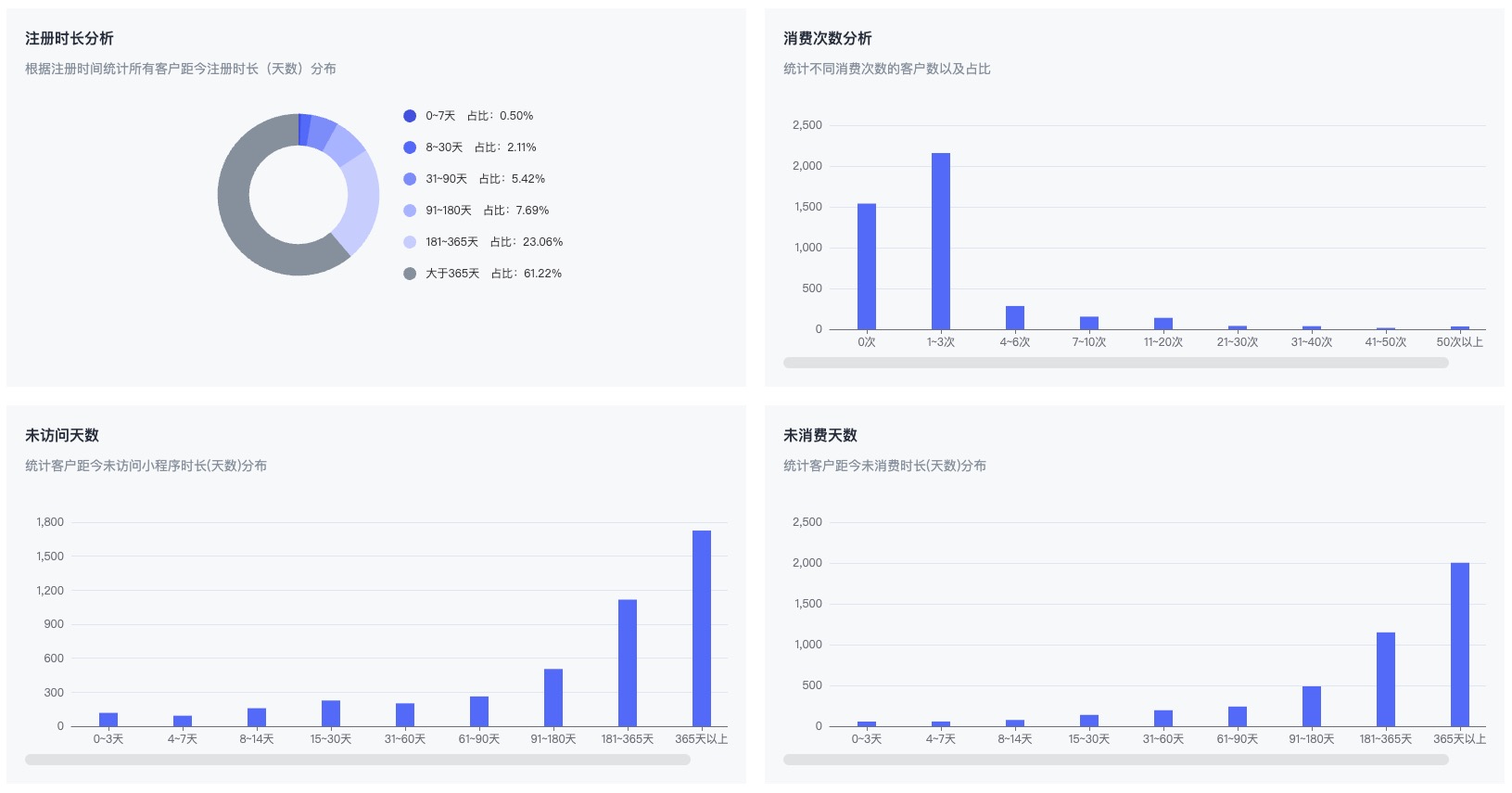Click the 15~30天 bar in 未消费天数

pos(1089,721)
